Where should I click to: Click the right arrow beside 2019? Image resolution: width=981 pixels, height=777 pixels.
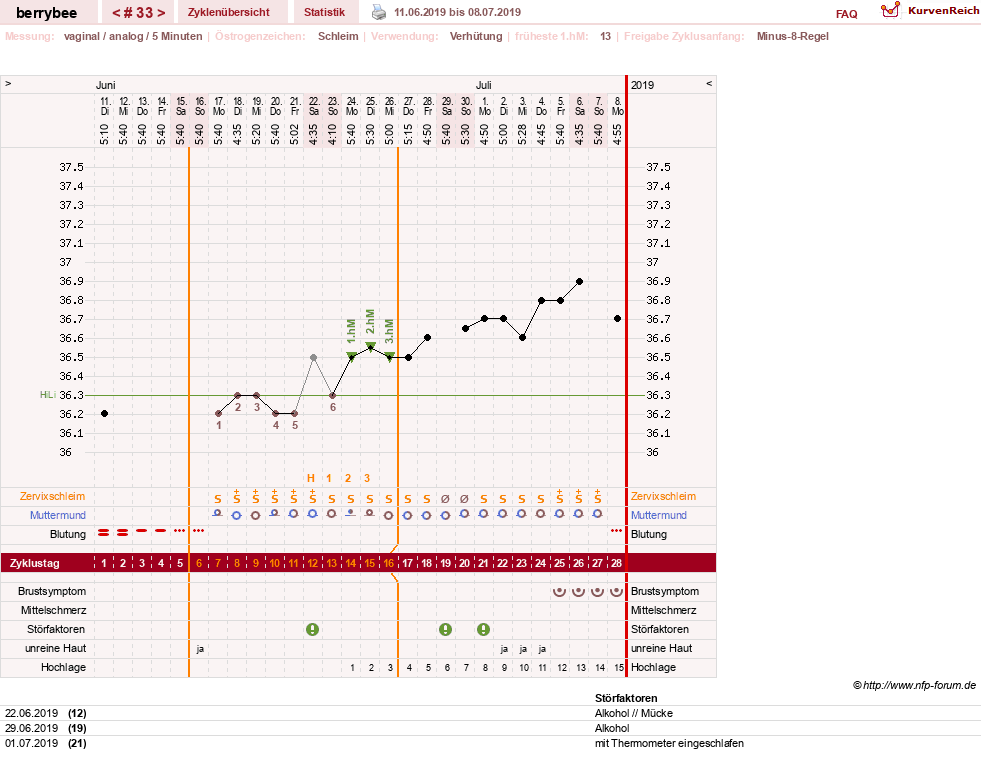pos(709,83)
